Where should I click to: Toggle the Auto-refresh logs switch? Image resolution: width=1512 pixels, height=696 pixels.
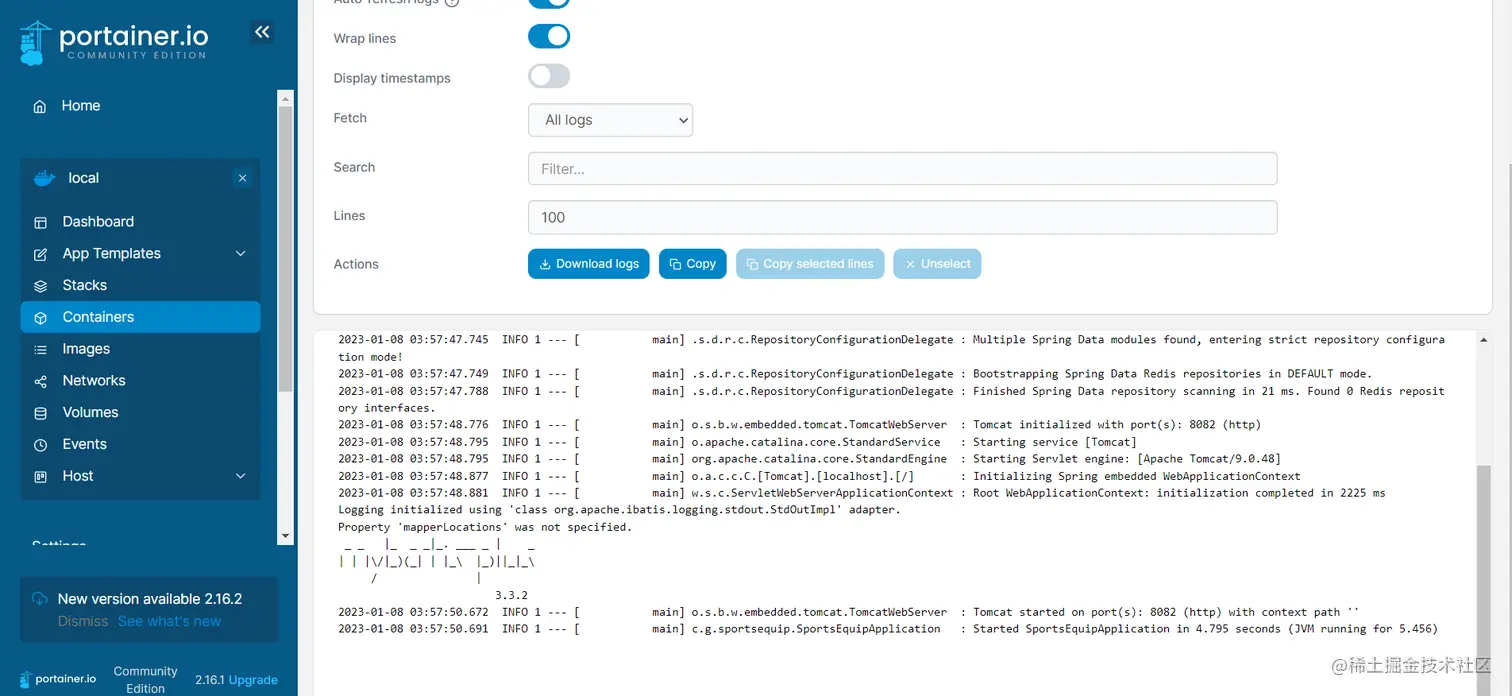click(549, 3)
